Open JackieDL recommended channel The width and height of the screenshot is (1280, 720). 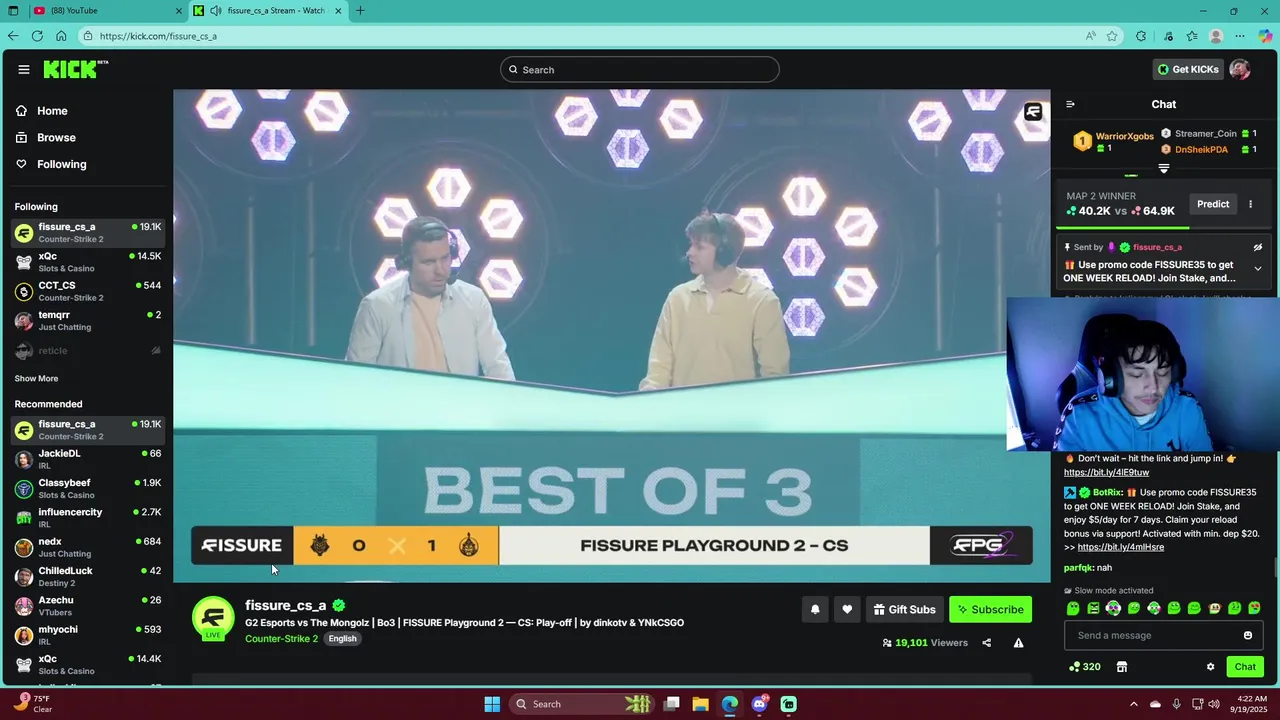88,459
